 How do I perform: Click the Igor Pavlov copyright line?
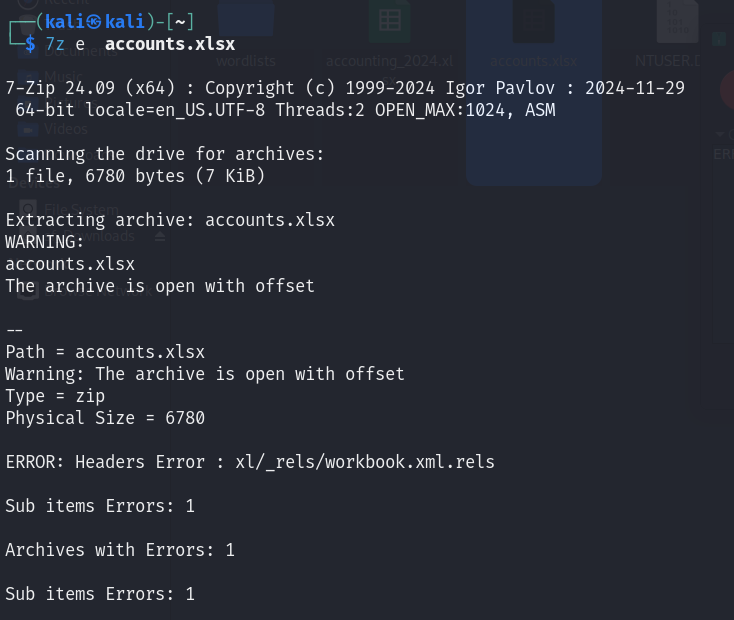pos(345,88)
